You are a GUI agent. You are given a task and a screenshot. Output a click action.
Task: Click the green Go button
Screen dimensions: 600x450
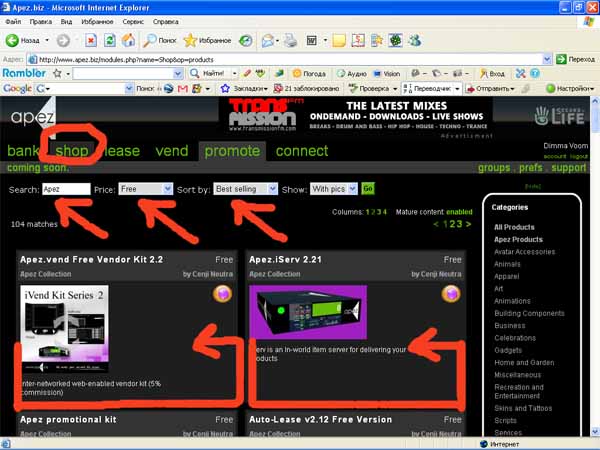pos(368,189)
